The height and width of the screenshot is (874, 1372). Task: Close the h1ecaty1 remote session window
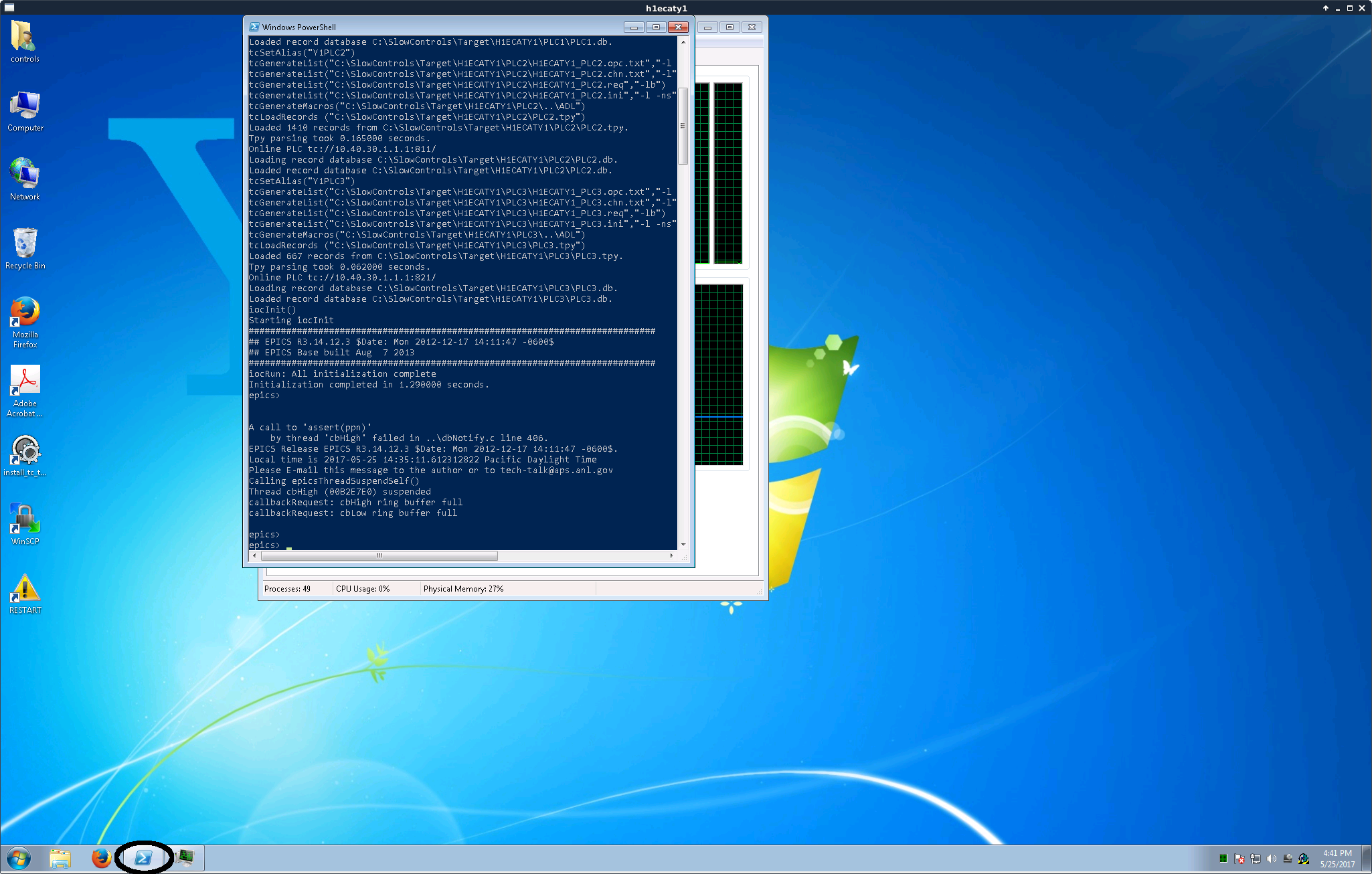(1362, 8)
